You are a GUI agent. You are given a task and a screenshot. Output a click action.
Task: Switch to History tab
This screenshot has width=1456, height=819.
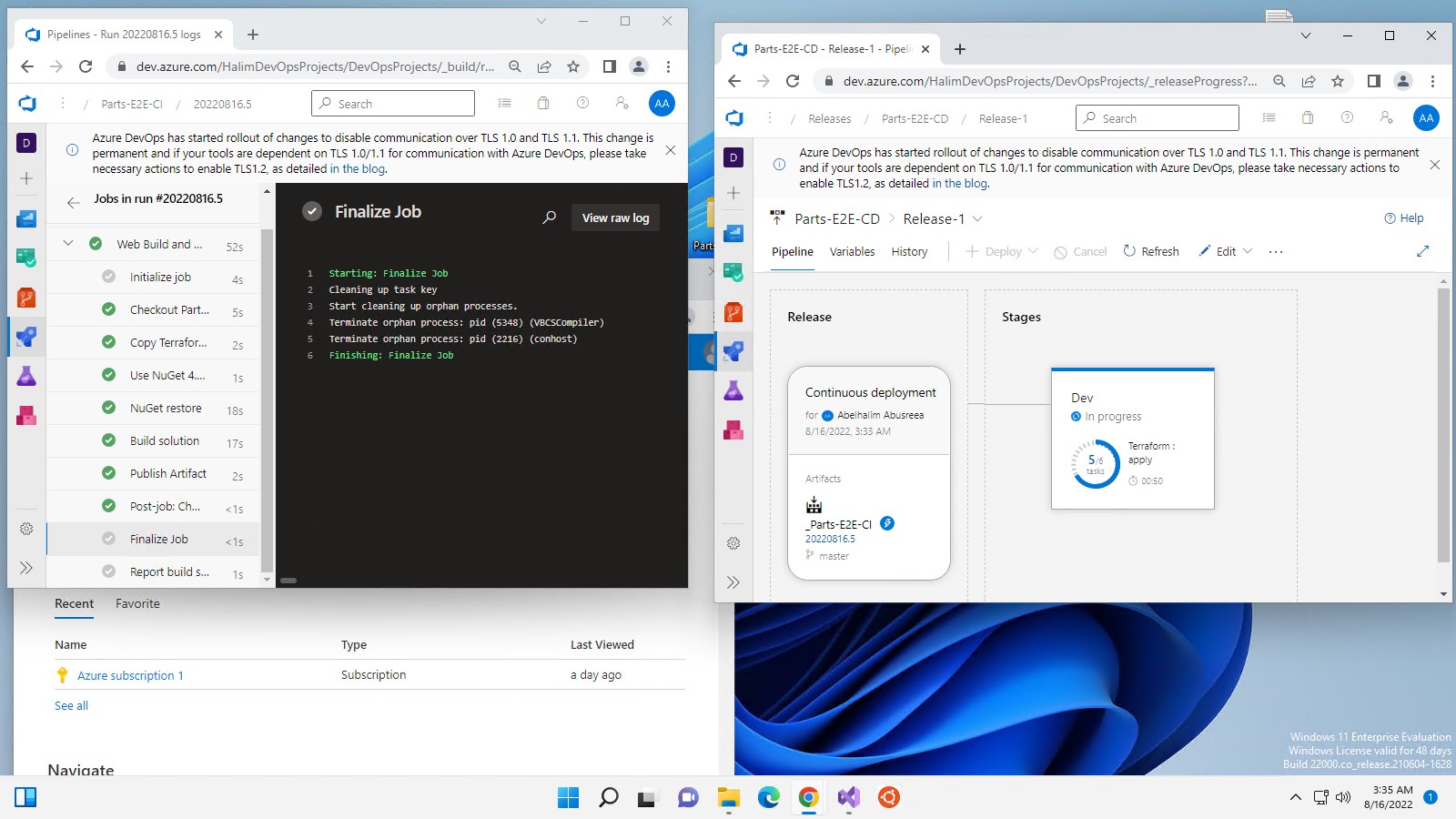pos(909,252)
